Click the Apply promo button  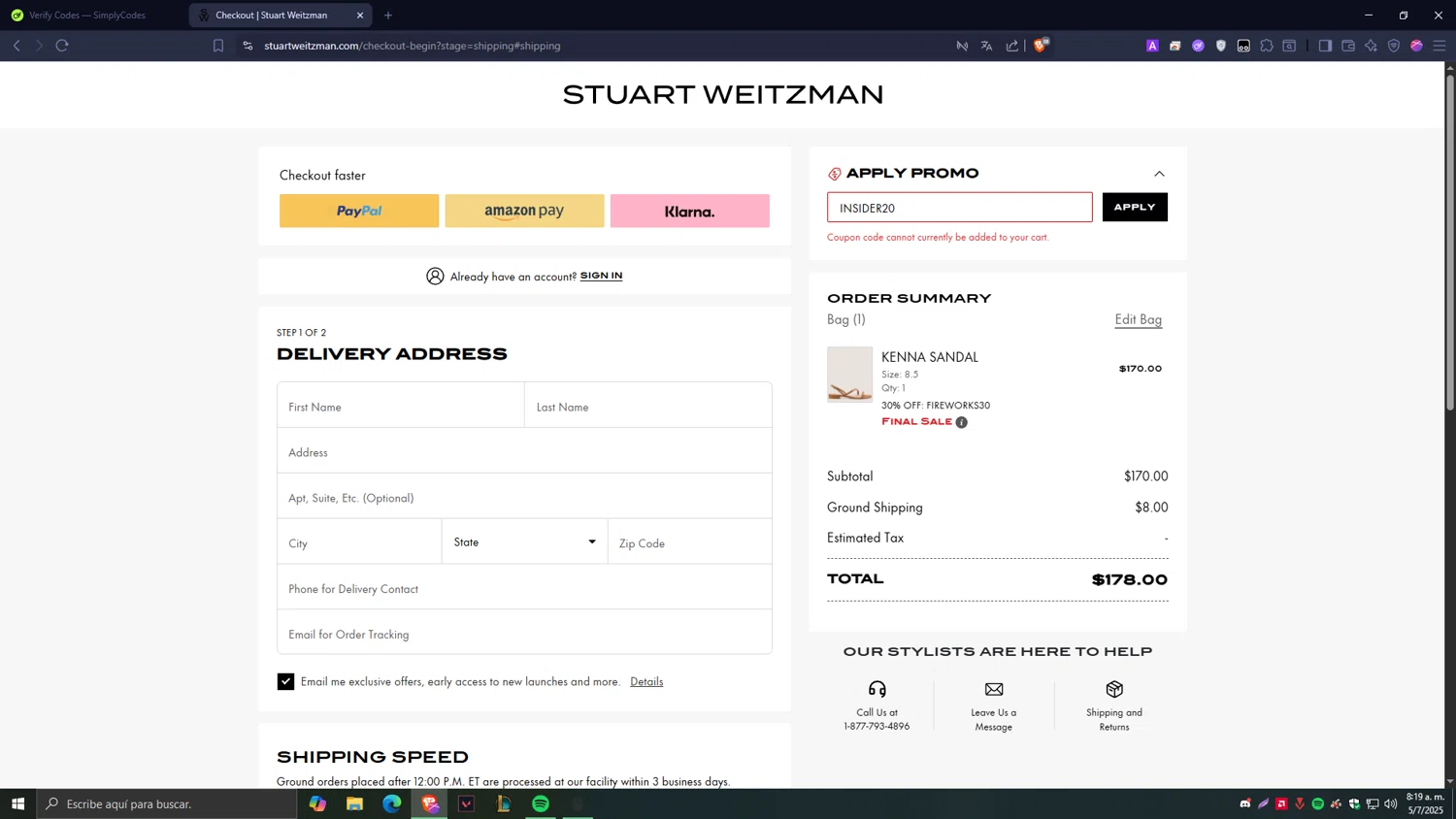(x=1135, y=207)
